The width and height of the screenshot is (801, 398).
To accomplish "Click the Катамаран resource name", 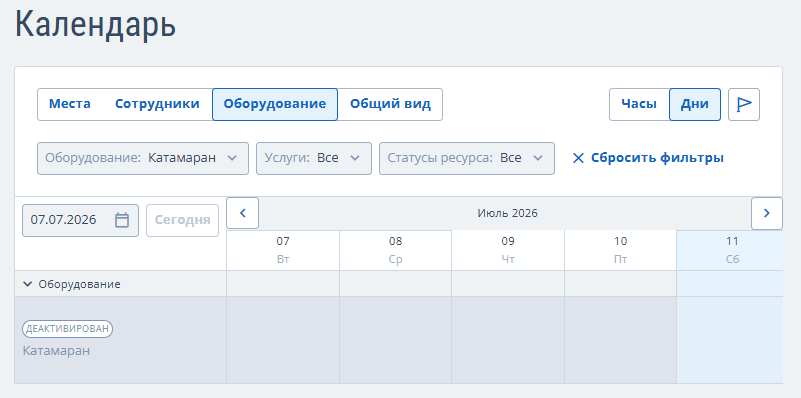I will click(56, 351).
